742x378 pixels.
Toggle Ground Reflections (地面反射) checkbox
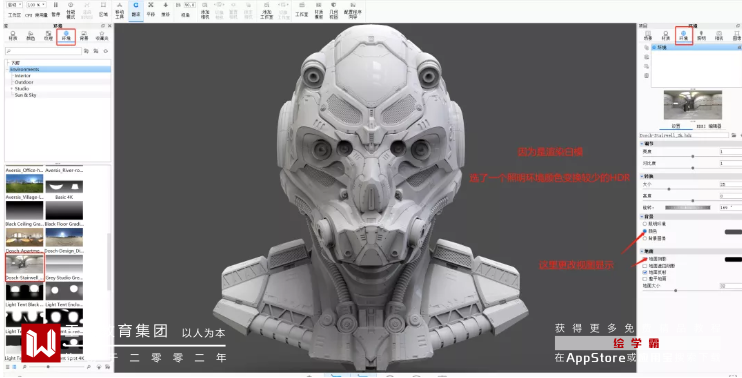coord(645,273)
